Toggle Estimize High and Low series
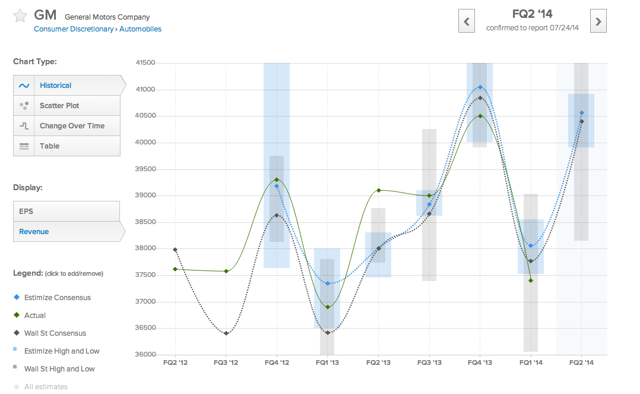Image resolution: width=640 pixels, height=394 pixels. point(62,351)
